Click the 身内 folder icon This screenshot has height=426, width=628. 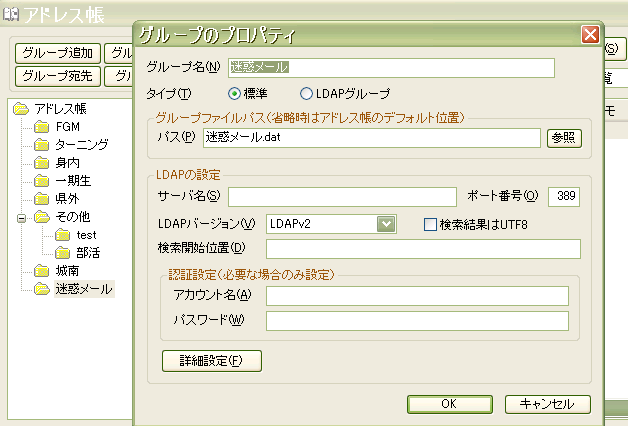42,163
